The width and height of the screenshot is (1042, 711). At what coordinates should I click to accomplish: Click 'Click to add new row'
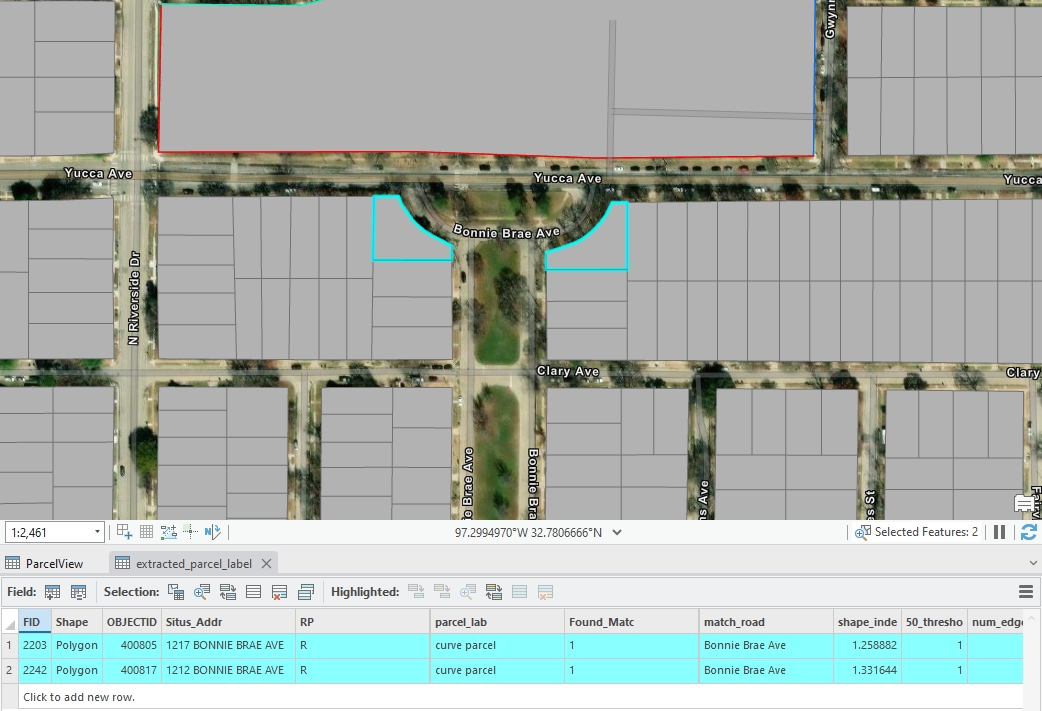pos(79,697)
